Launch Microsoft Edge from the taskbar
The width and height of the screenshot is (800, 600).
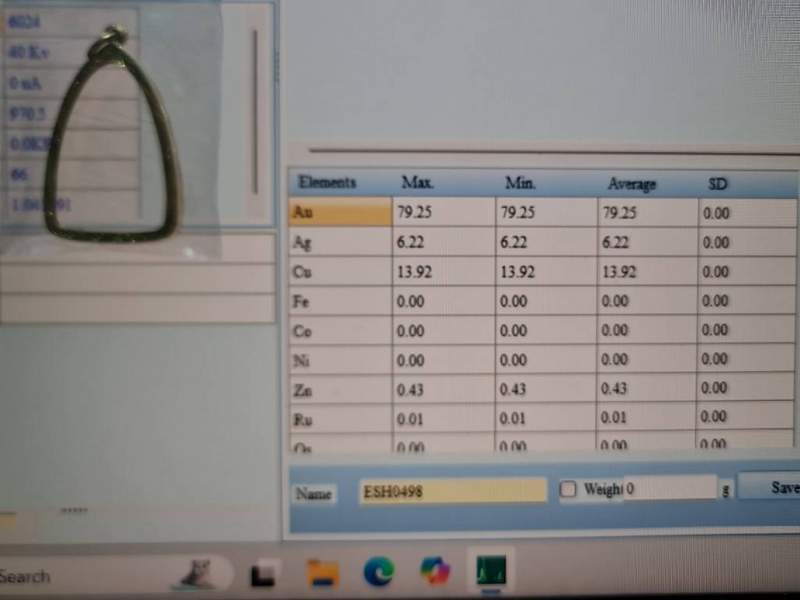379,571
